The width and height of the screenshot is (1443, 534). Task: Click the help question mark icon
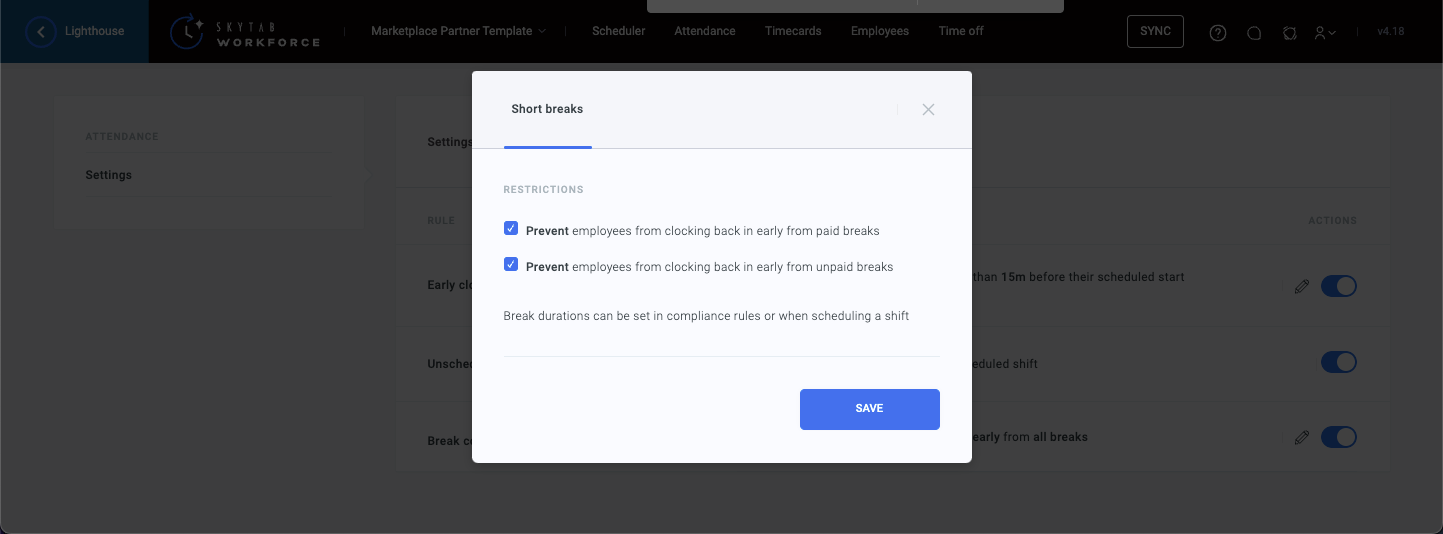coord(1217,32)
